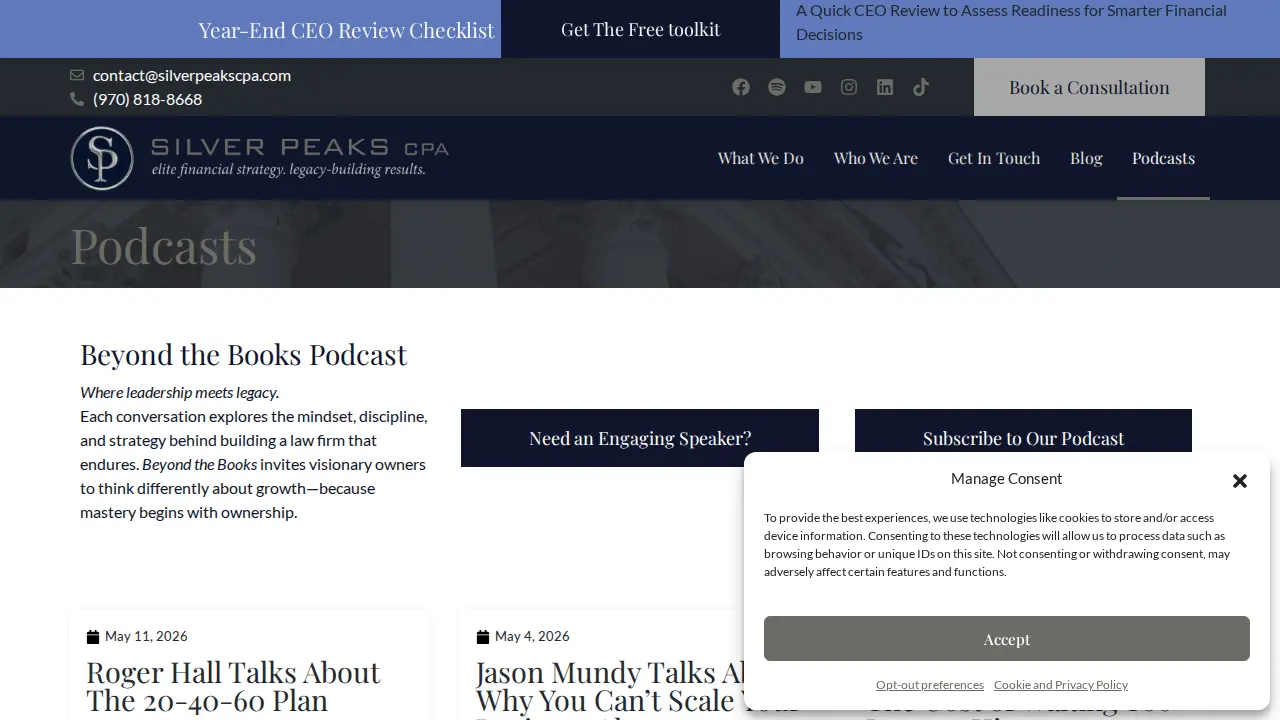Close the Manage Consent dialog
The width and height of the screenshot is (1280, 720).
coord(1240,481)
